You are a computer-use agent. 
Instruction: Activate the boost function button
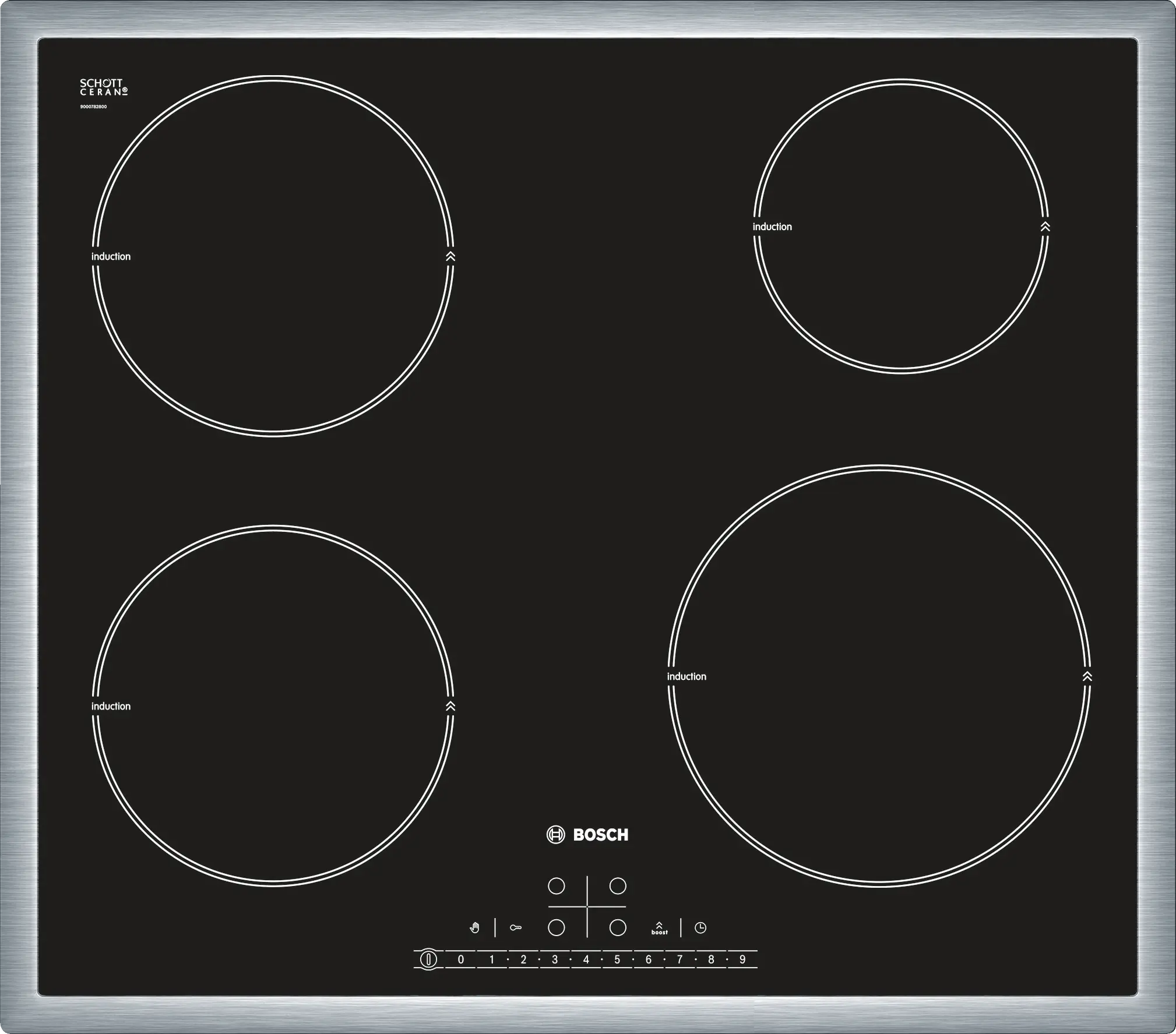pyautogui.click(x=659, y=928)
